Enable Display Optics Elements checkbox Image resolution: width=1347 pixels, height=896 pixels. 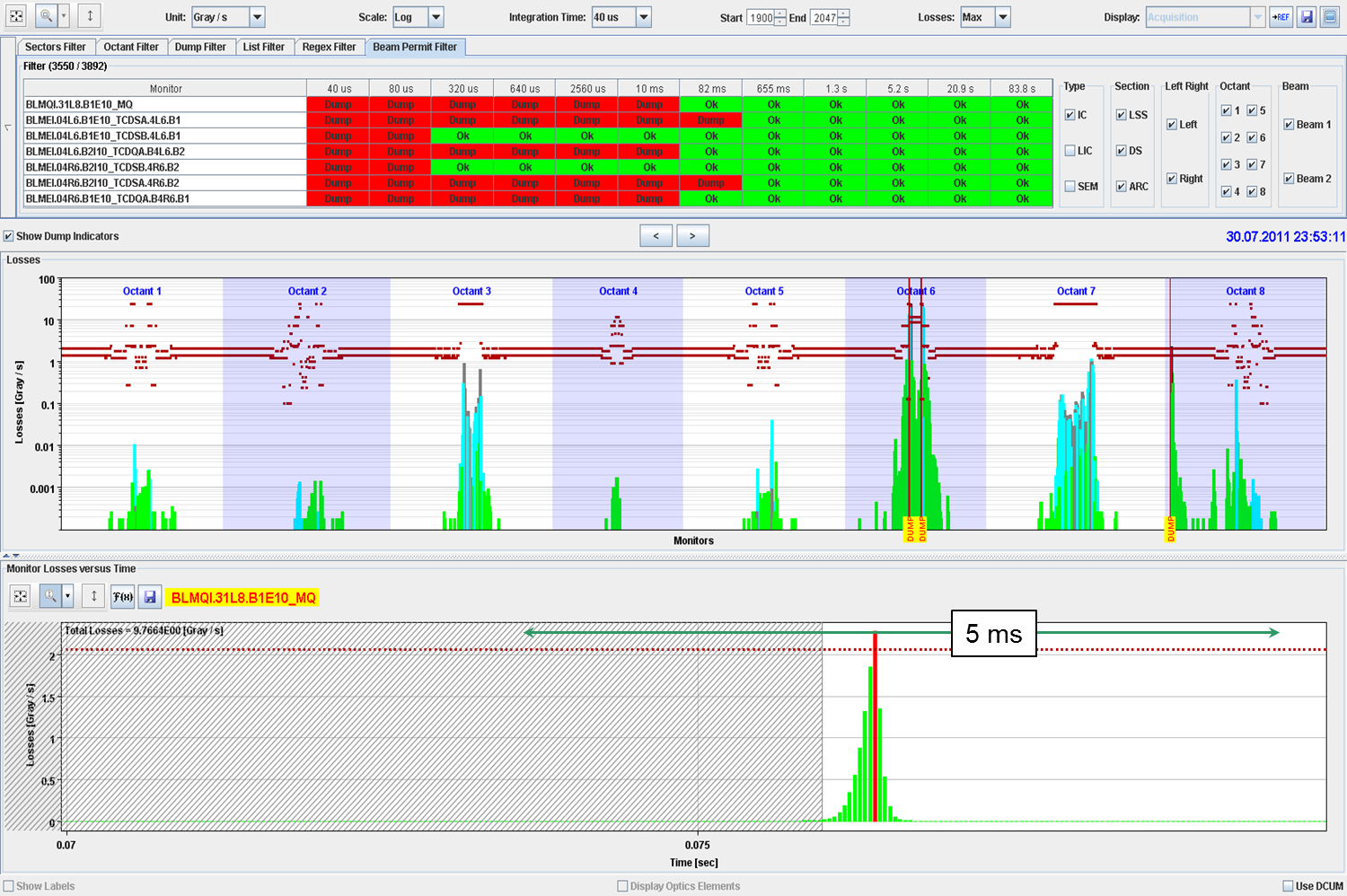click(x=622, y=886)
